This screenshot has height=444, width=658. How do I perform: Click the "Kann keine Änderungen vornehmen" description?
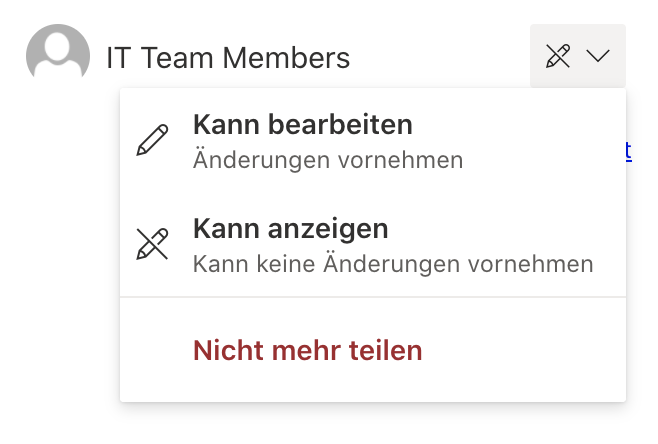(x=393, y=265)
